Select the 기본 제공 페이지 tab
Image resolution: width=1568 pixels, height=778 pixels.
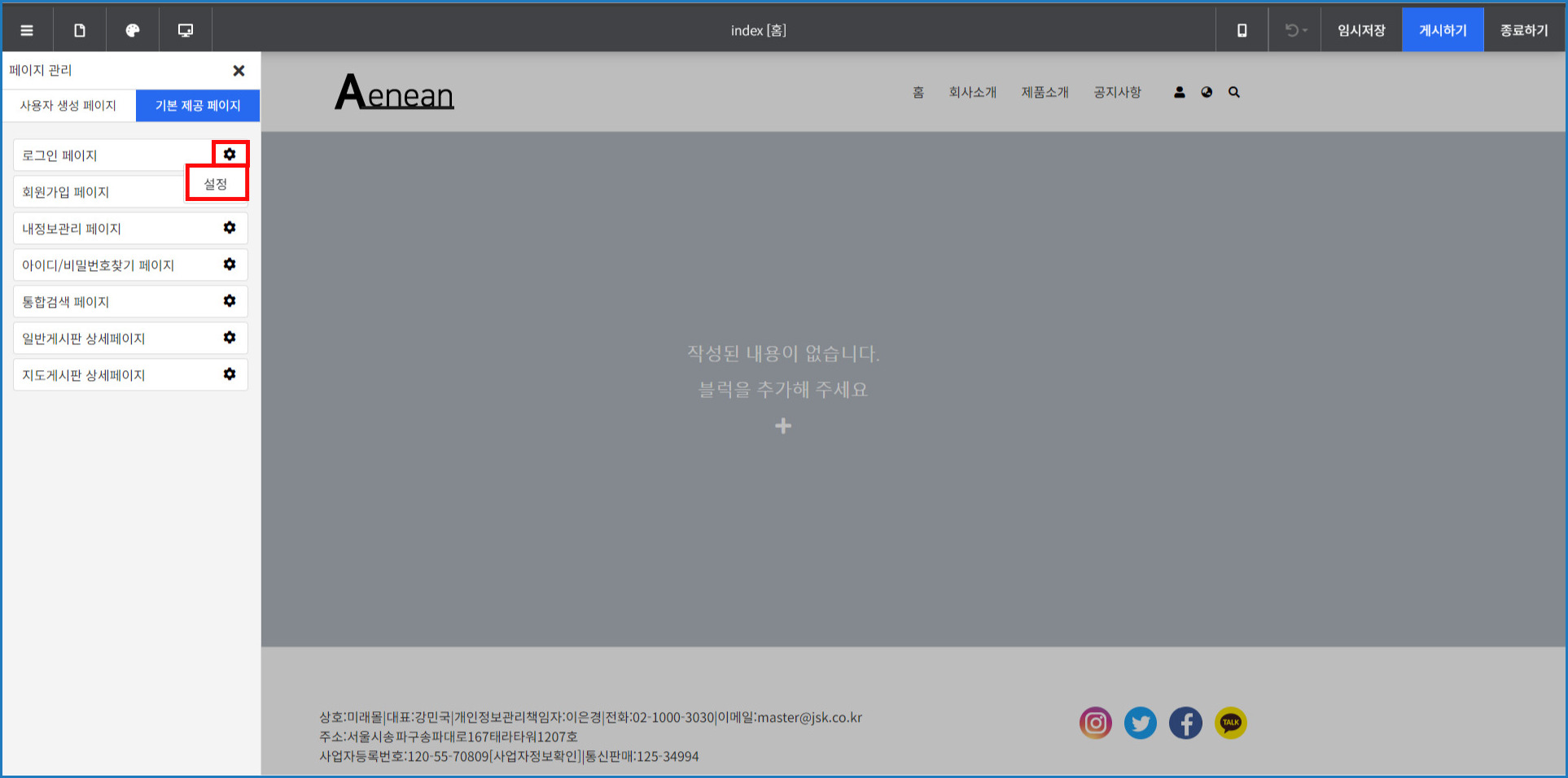pos(198,106)
